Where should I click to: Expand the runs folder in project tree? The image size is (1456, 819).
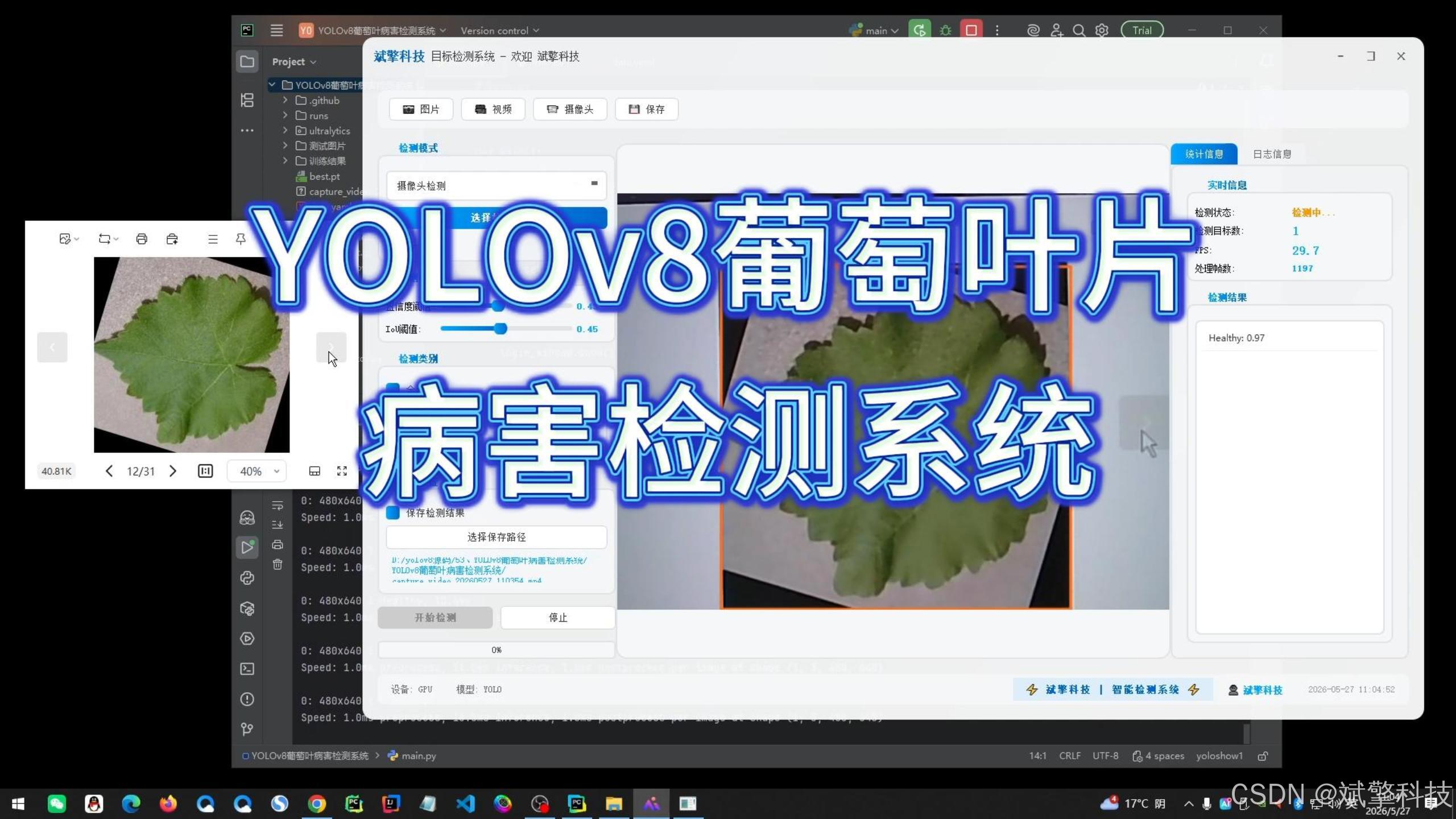(x=285, y=115)
